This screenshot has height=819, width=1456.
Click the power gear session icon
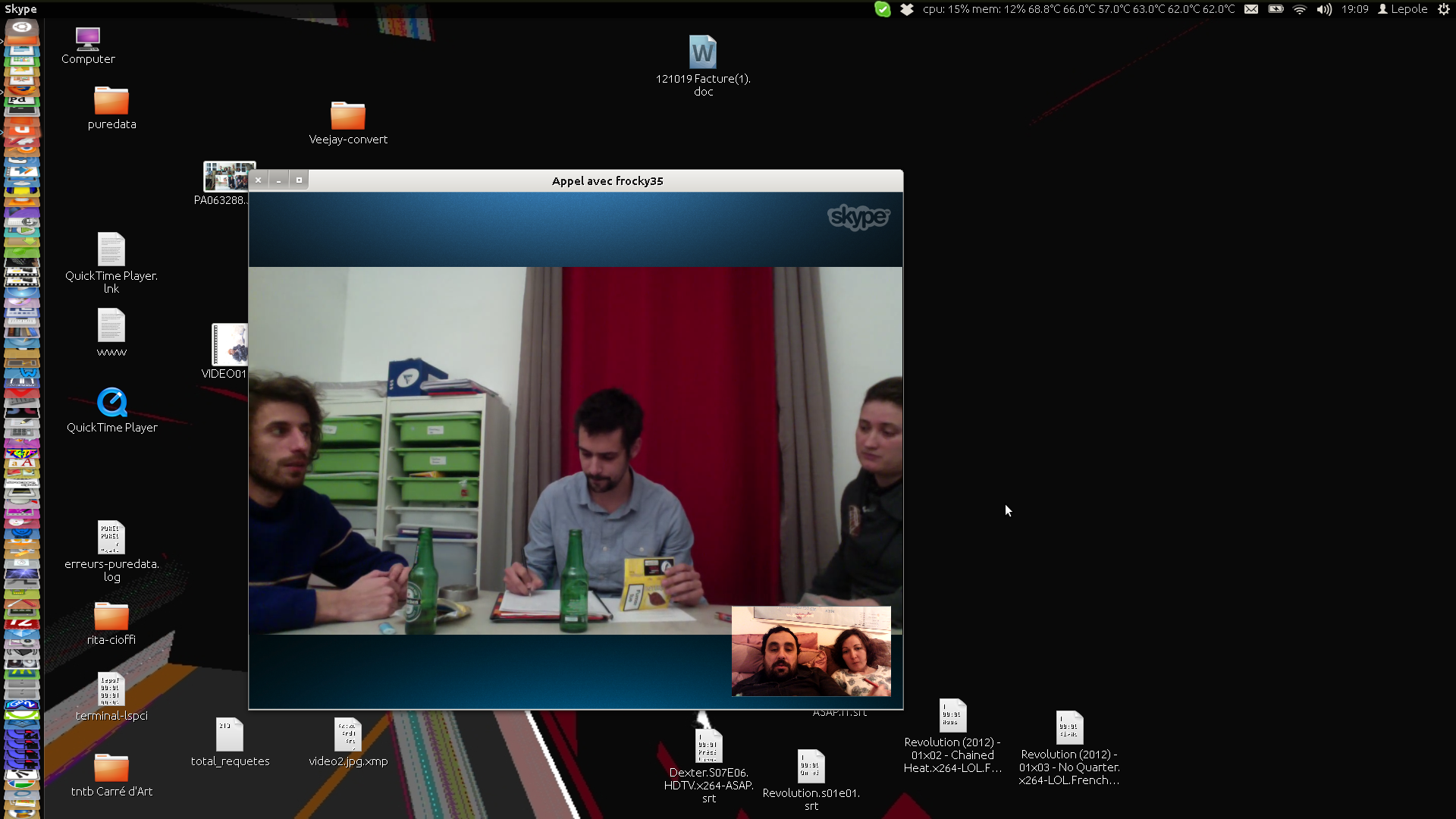coord(1443,9)
